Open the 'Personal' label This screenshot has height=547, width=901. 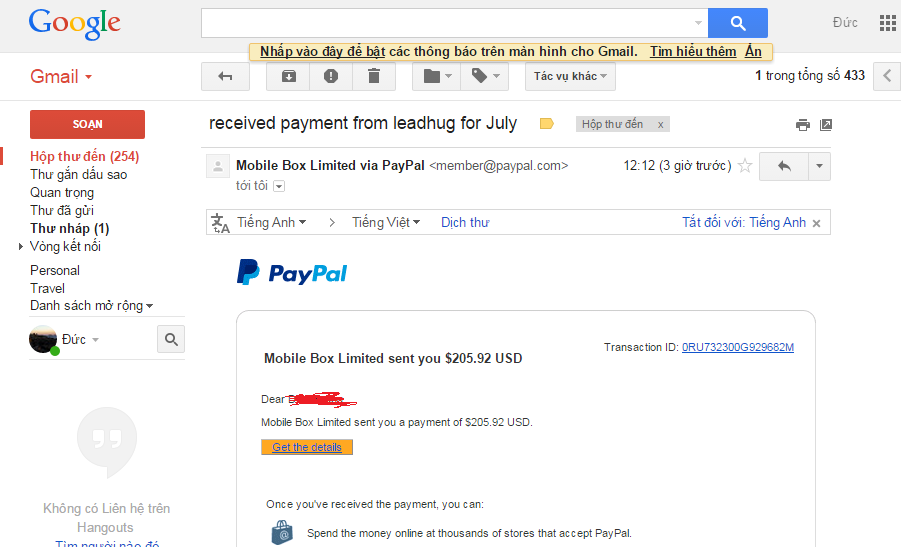click(55, 271)
